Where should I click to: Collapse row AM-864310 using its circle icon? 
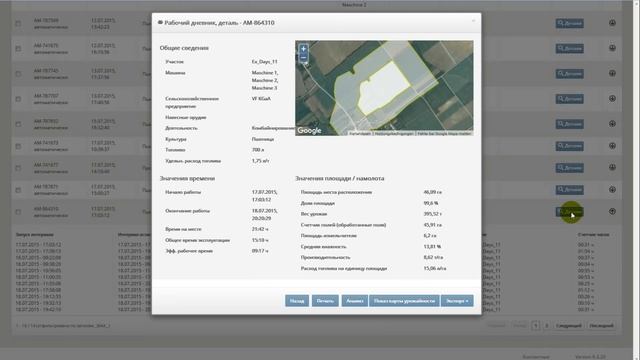(x=612, y=211)
